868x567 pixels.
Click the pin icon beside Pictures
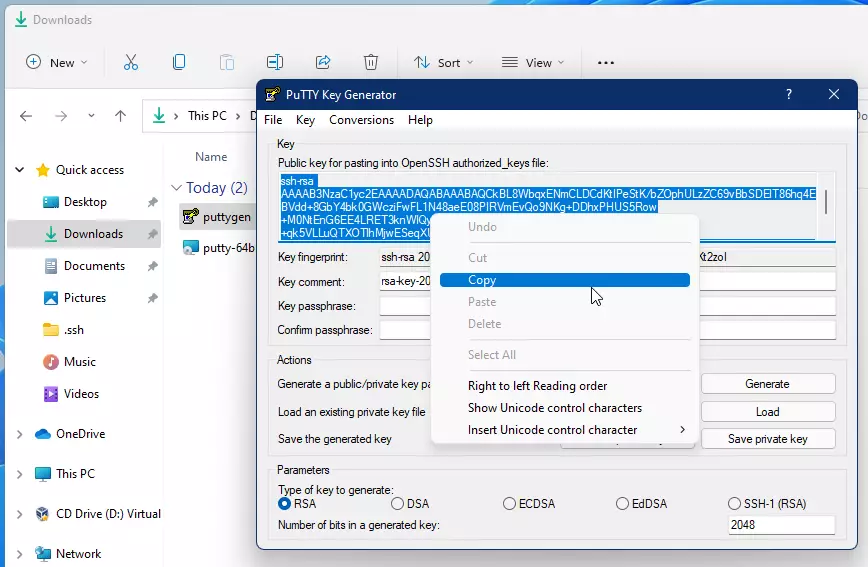pos(153,298)
